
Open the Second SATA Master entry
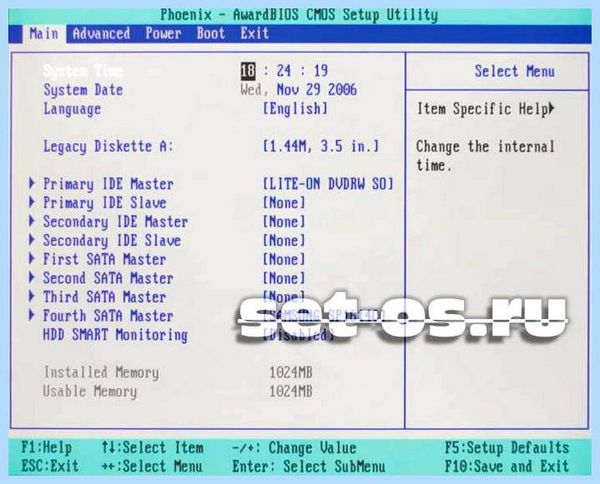point(108,278)
